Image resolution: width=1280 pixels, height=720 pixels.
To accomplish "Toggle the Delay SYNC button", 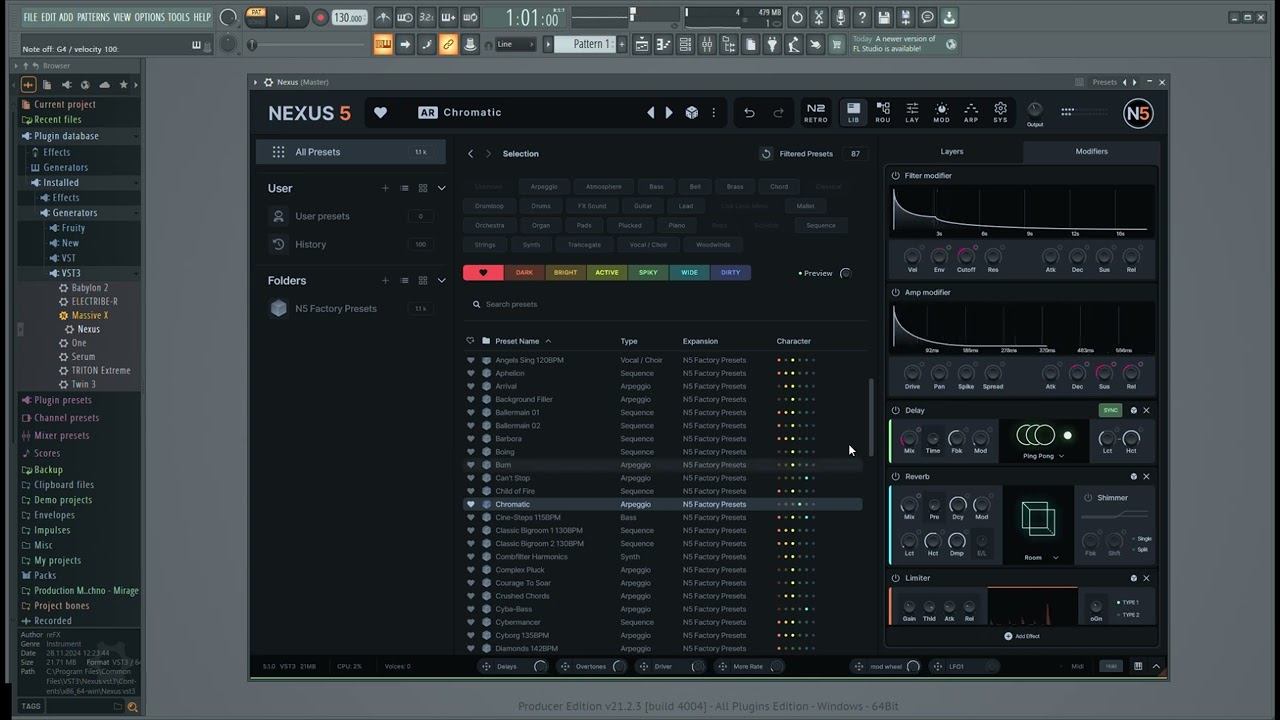I will click(1110, 410).
